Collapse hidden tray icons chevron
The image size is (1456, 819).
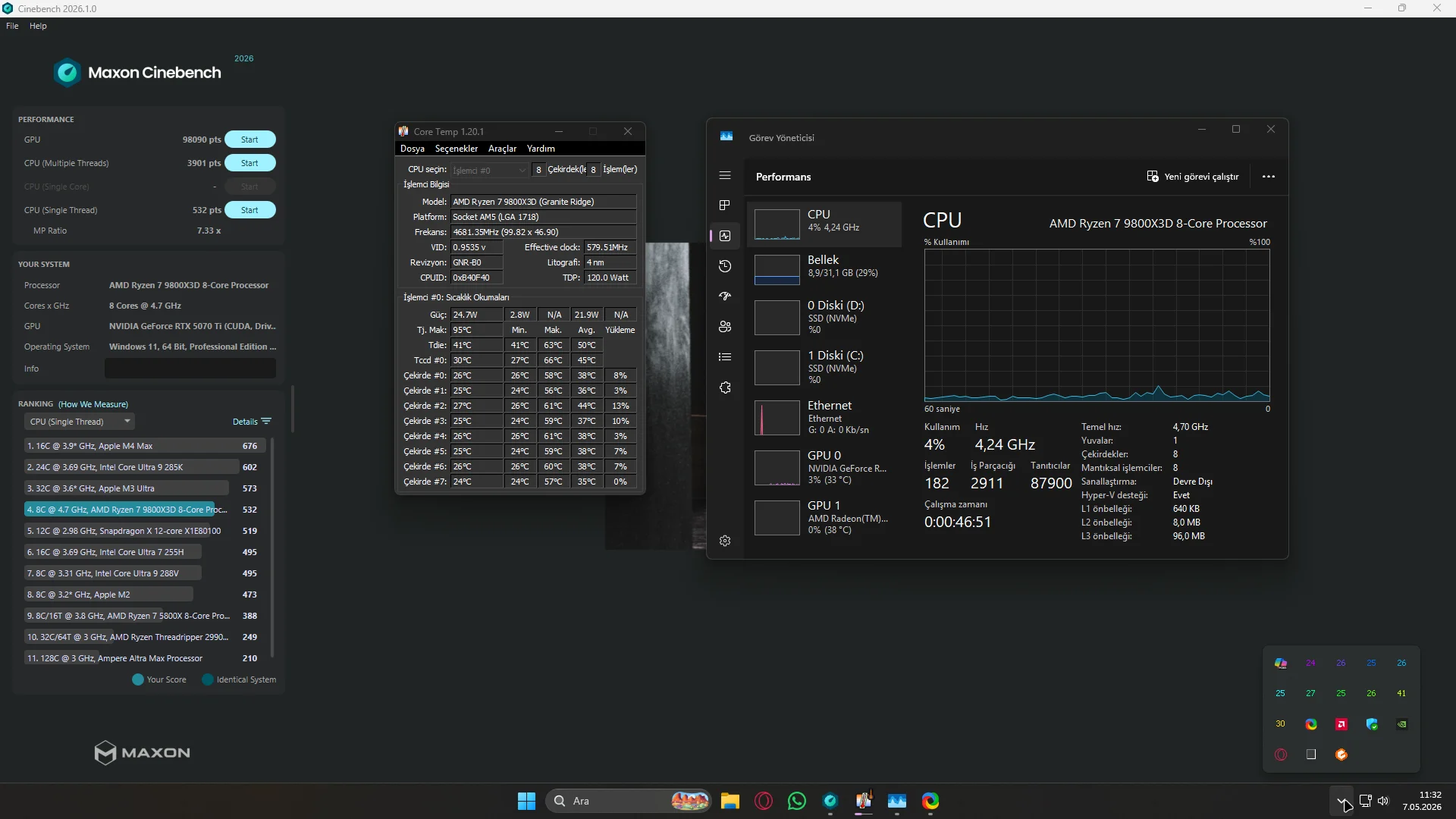click(1341, 801)
